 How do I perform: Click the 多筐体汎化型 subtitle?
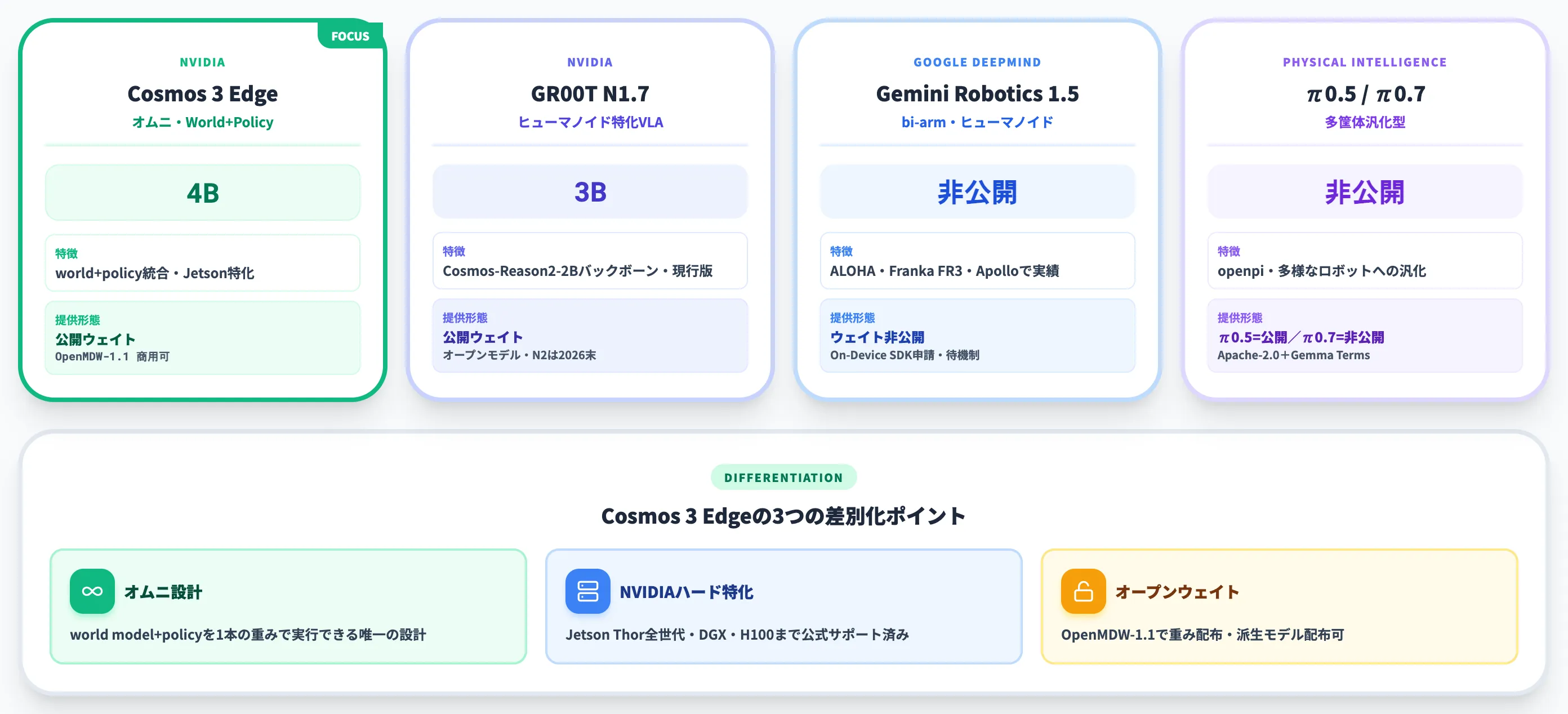click(1365, 122)
